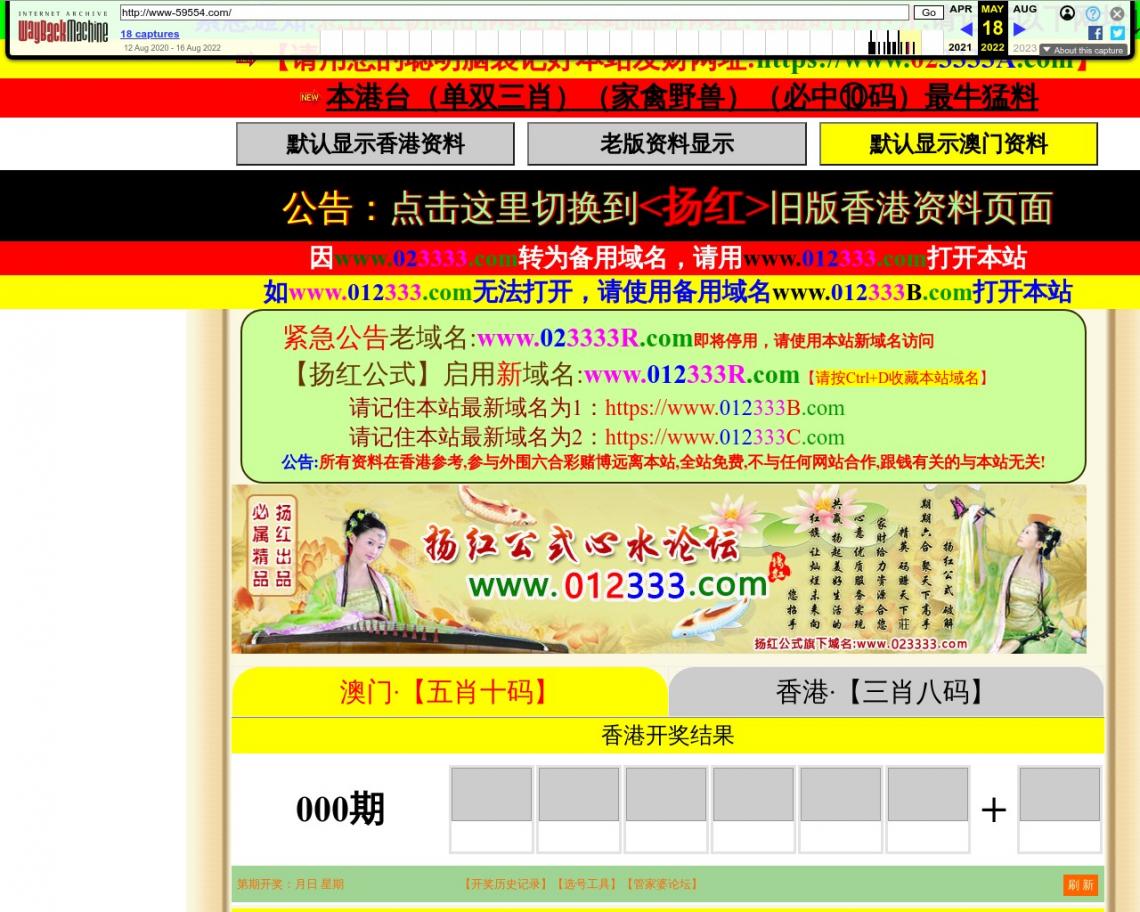Open the www.023333R.com old domain link
Screen dimensions: 1140x912
pyautogui.click(x=585, y=338)
